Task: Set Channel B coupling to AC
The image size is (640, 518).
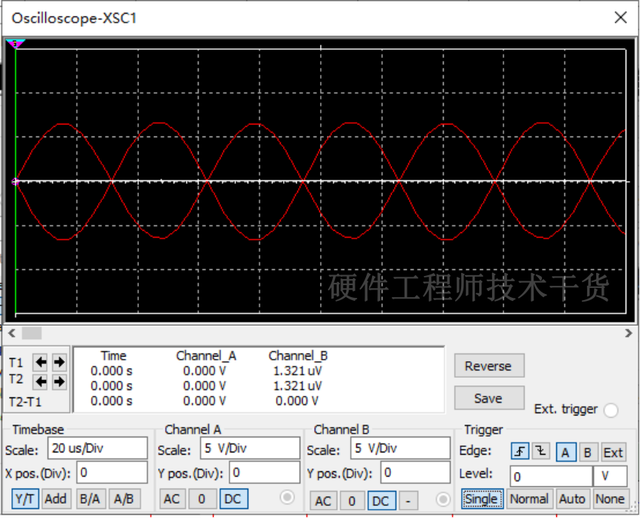Action: [323, 501]
